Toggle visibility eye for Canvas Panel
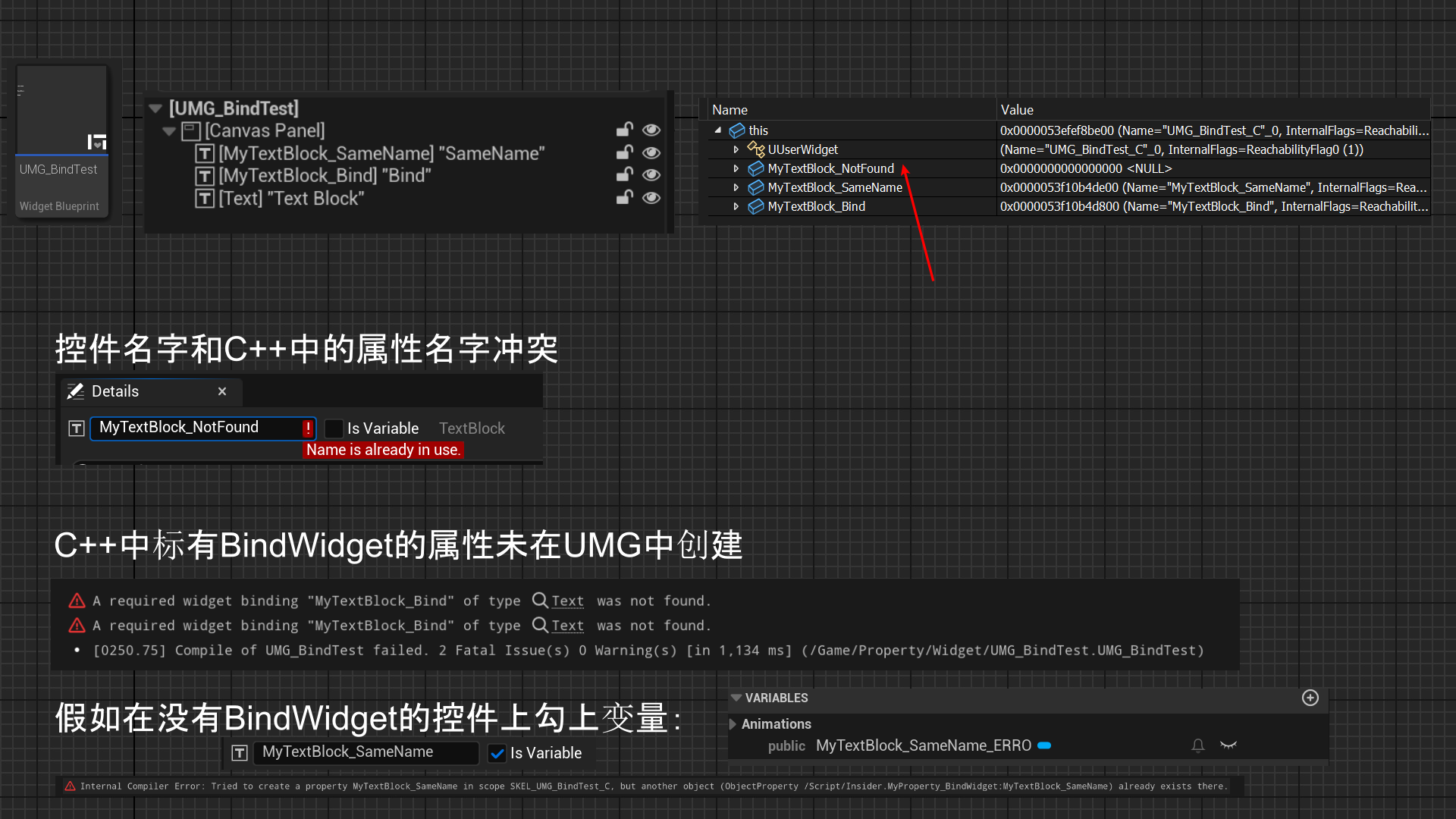1456x819 pixels. click(651, 130)
